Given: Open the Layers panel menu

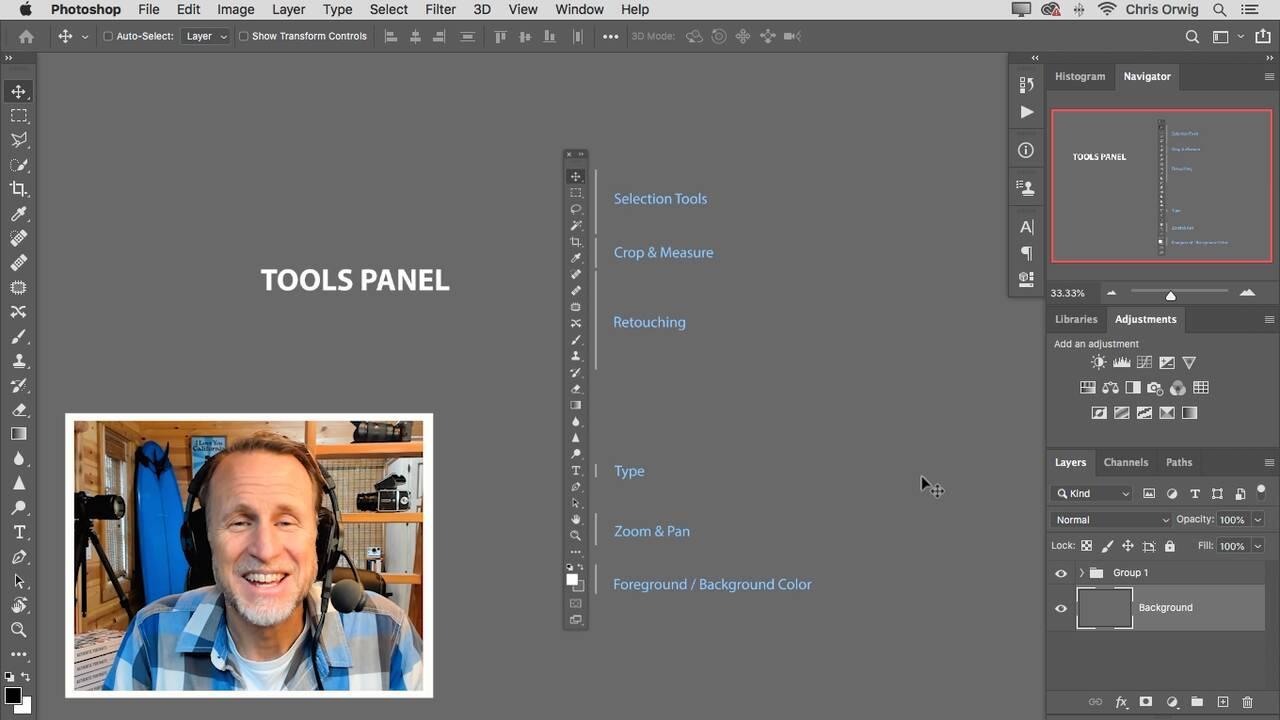Looking at the screenshot, I should [1269, 463].
